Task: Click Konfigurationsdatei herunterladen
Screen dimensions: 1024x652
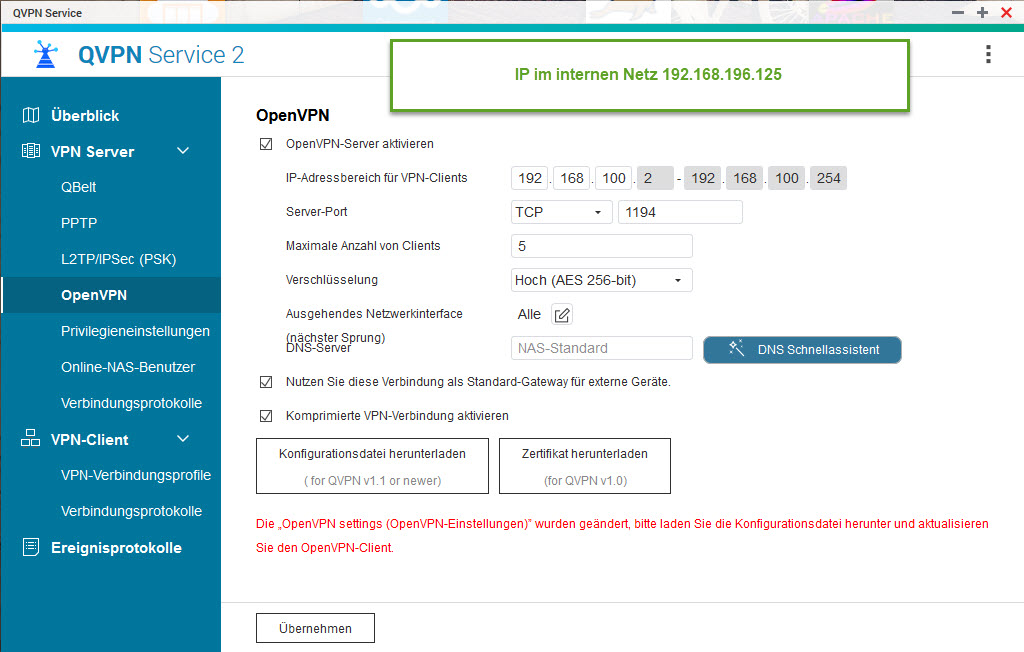Action: pyautogui.click(x=371, y=466)
